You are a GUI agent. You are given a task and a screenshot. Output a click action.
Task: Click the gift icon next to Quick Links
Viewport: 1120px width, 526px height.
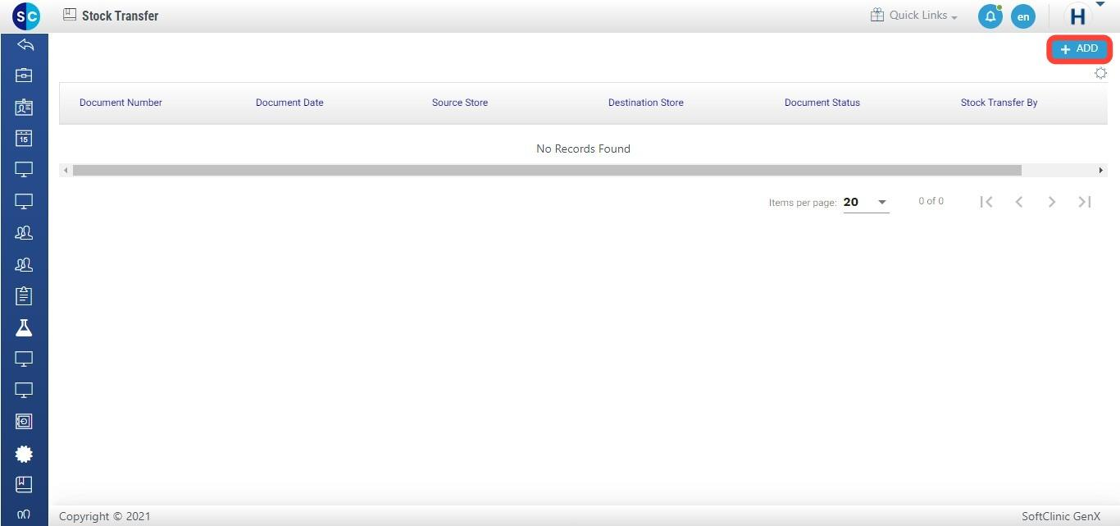[877, 15]
